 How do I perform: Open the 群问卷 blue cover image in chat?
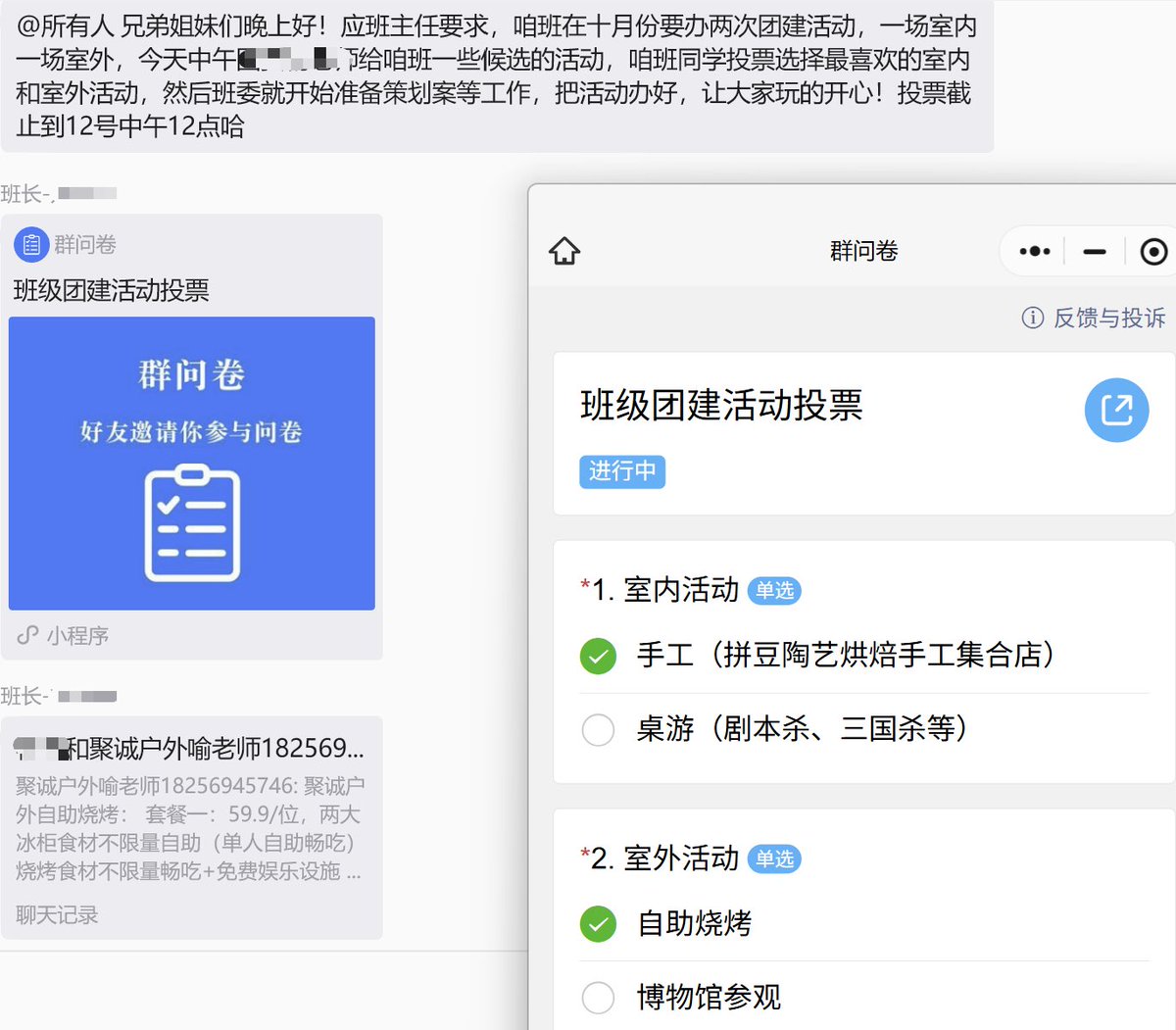click(192, 464)
